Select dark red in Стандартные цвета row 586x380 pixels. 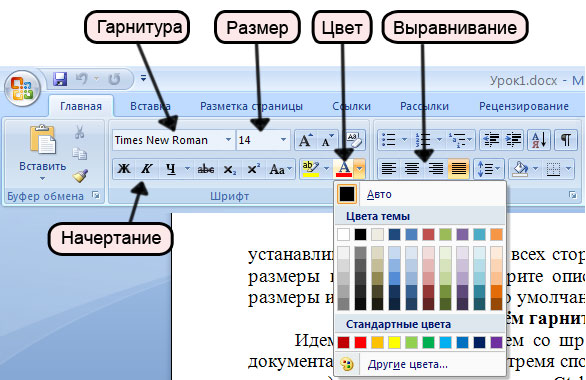click(x=343, y=342)
